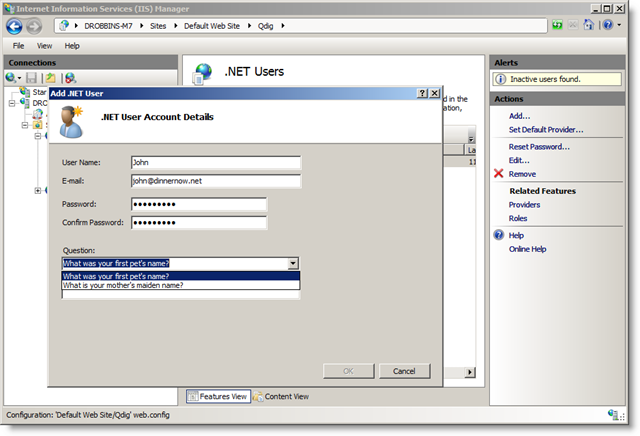
Task: Click Set Default Provider... action
Action: (x=546, y=130)
